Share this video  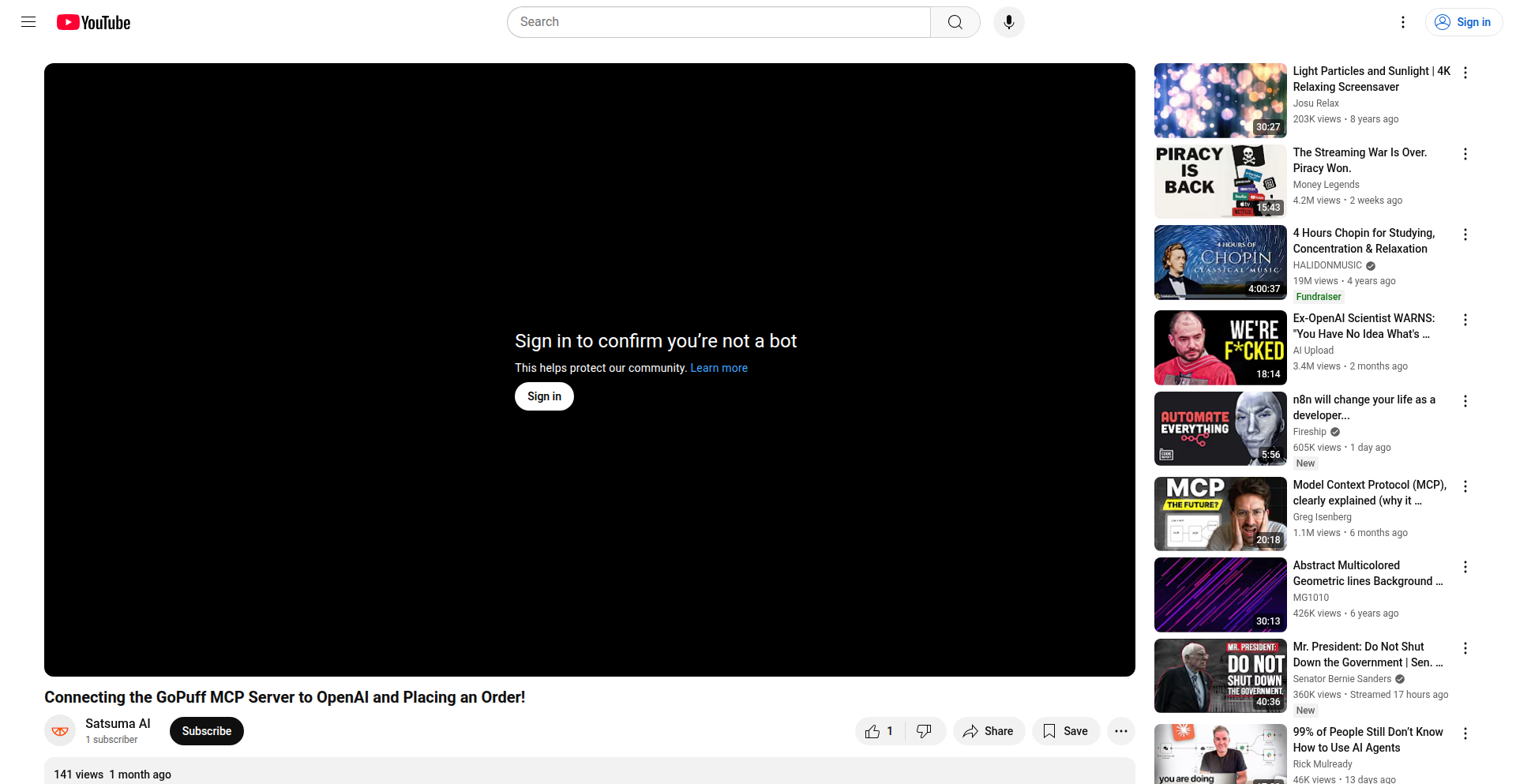(989, 731)
